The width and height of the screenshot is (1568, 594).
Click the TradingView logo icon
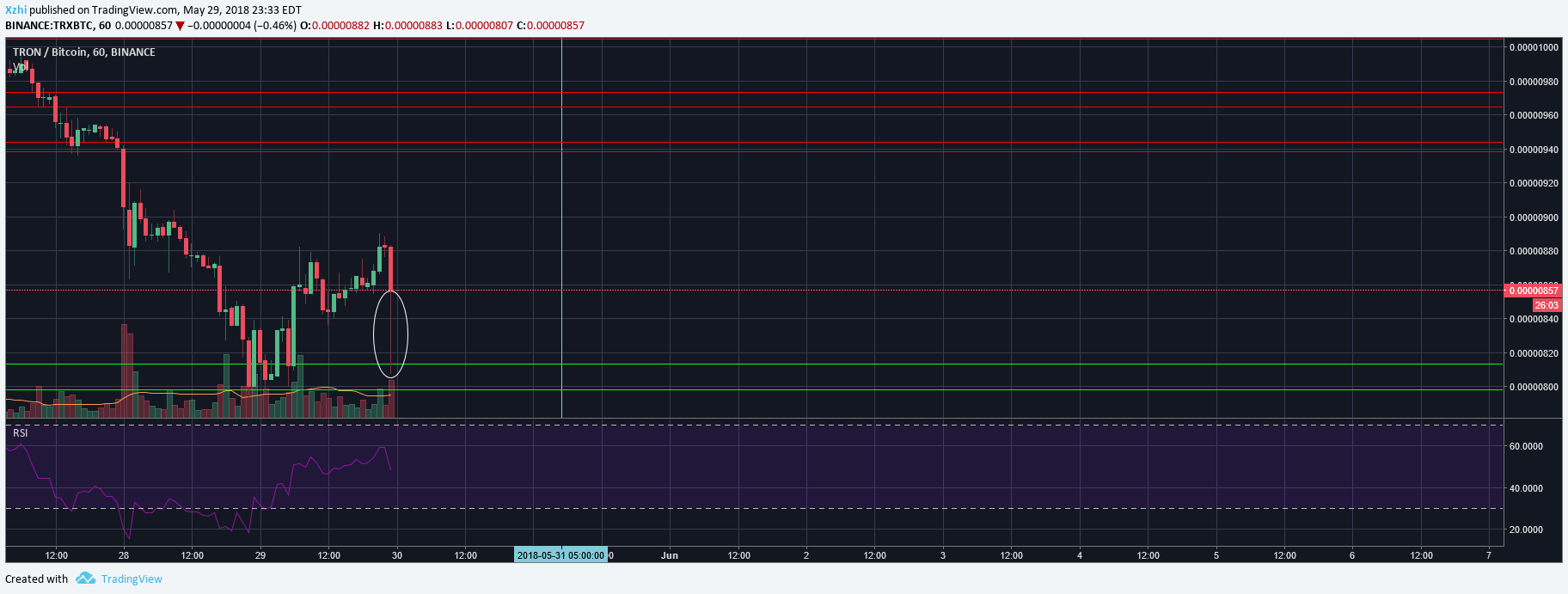[x=85, y=579]
